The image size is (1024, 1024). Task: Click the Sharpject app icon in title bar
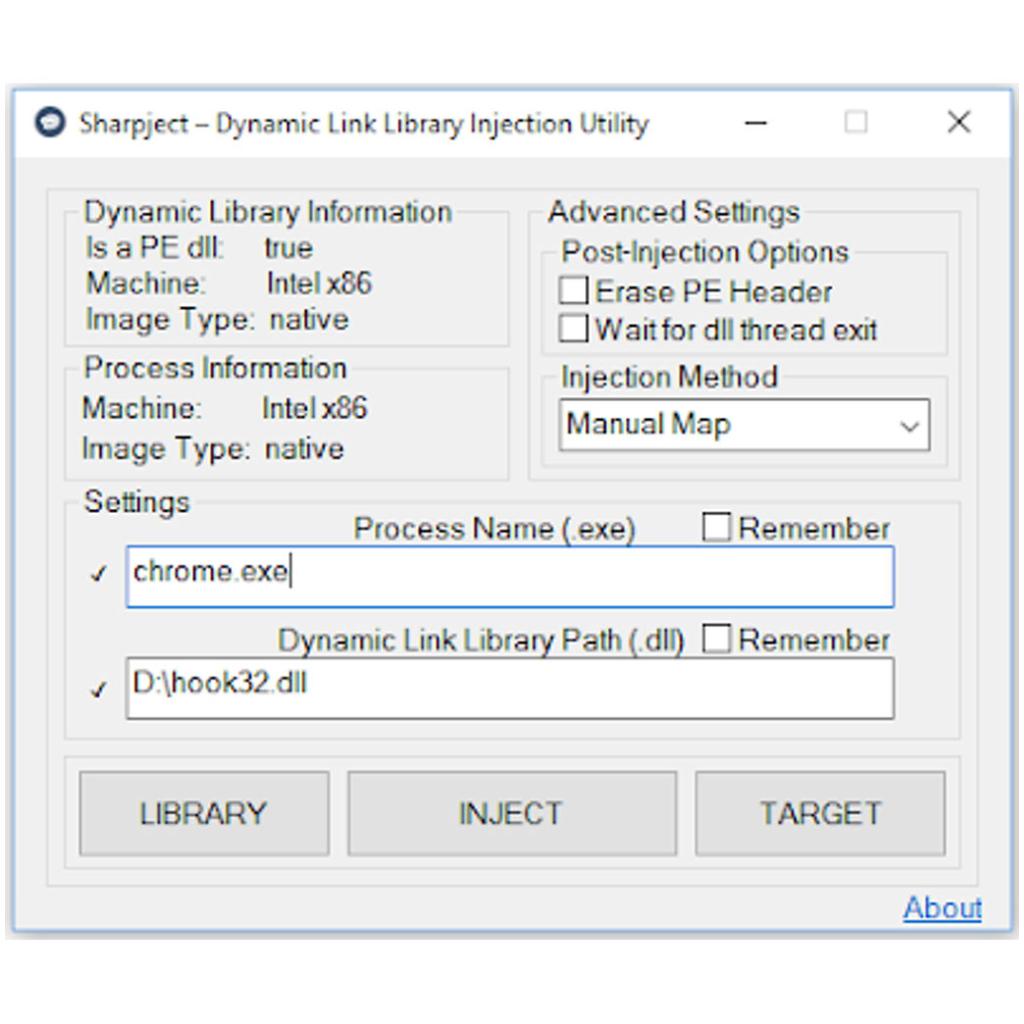49,123
